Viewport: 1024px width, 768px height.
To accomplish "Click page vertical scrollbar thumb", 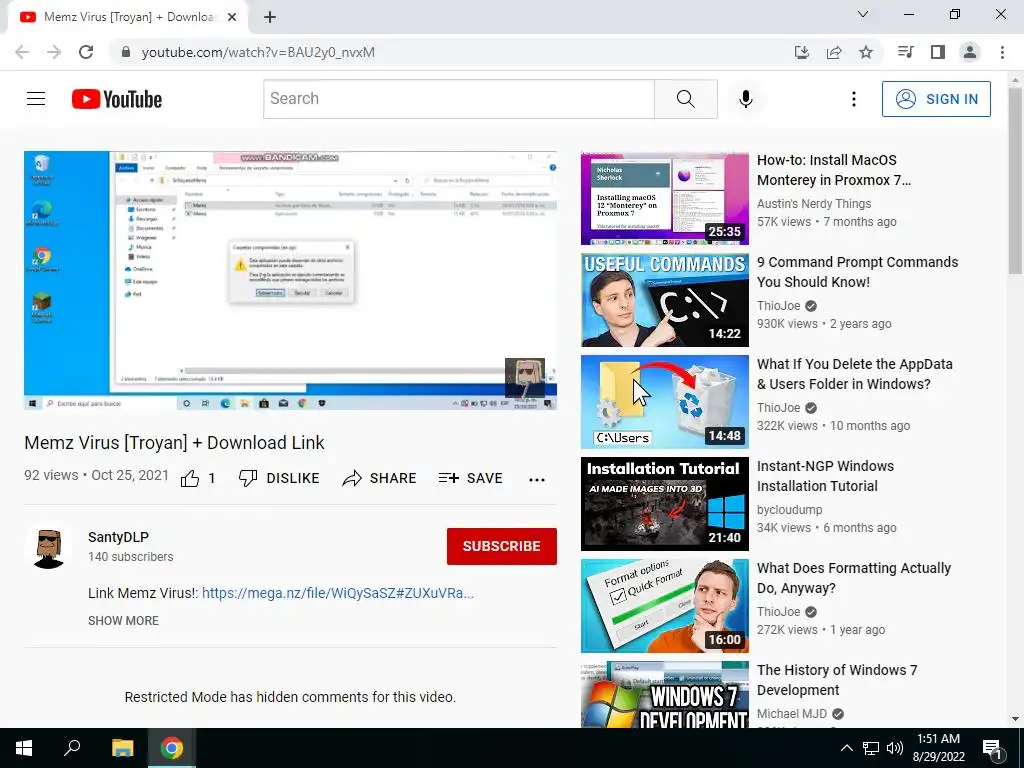I will (1015, 181).
